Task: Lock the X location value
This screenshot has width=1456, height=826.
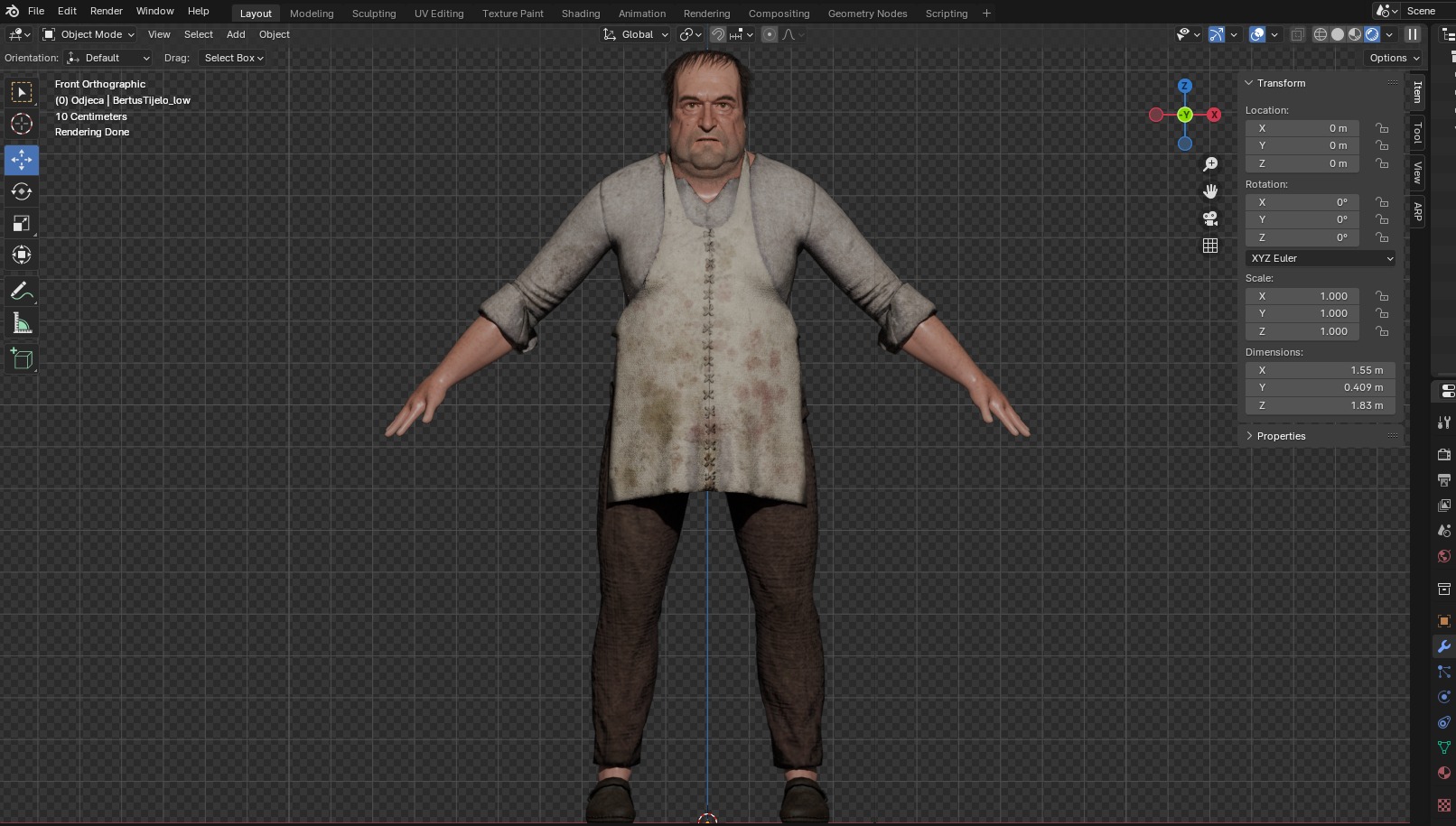Action: point(1382,128)
